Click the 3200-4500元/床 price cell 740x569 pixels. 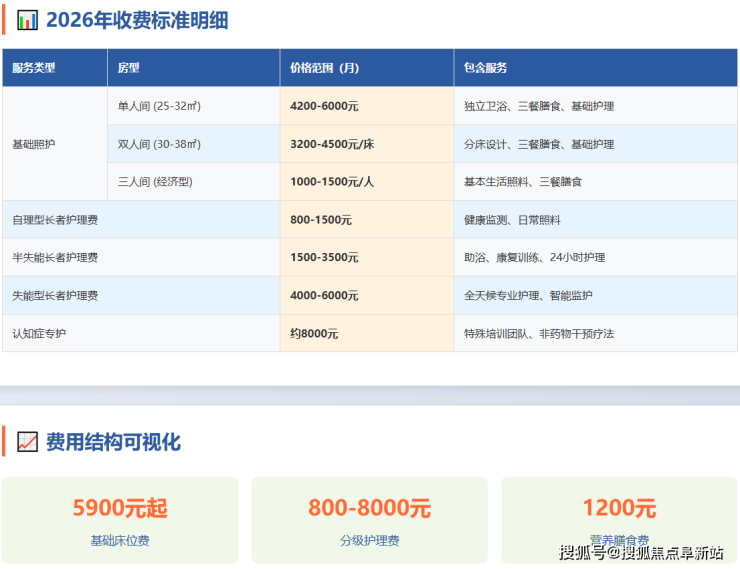pyautogui.click(x=332, y=144)
